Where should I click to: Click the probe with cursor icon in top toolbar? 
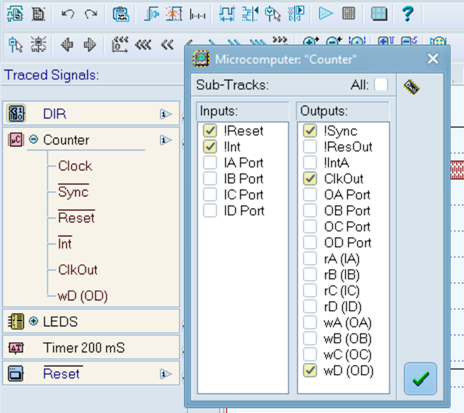273,14
